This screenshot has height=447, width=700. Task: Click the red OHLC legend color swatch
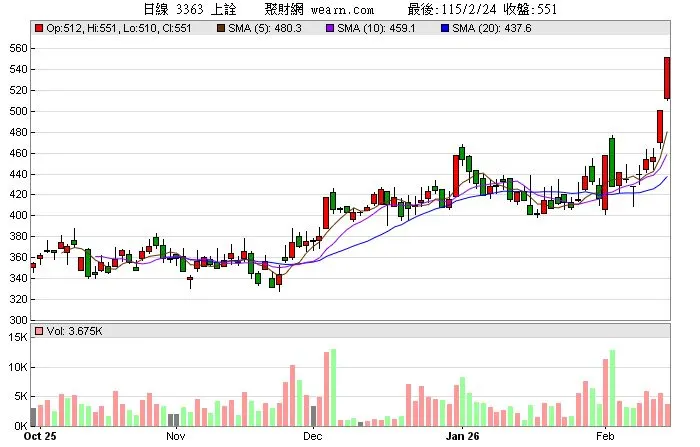pos(39,28)
